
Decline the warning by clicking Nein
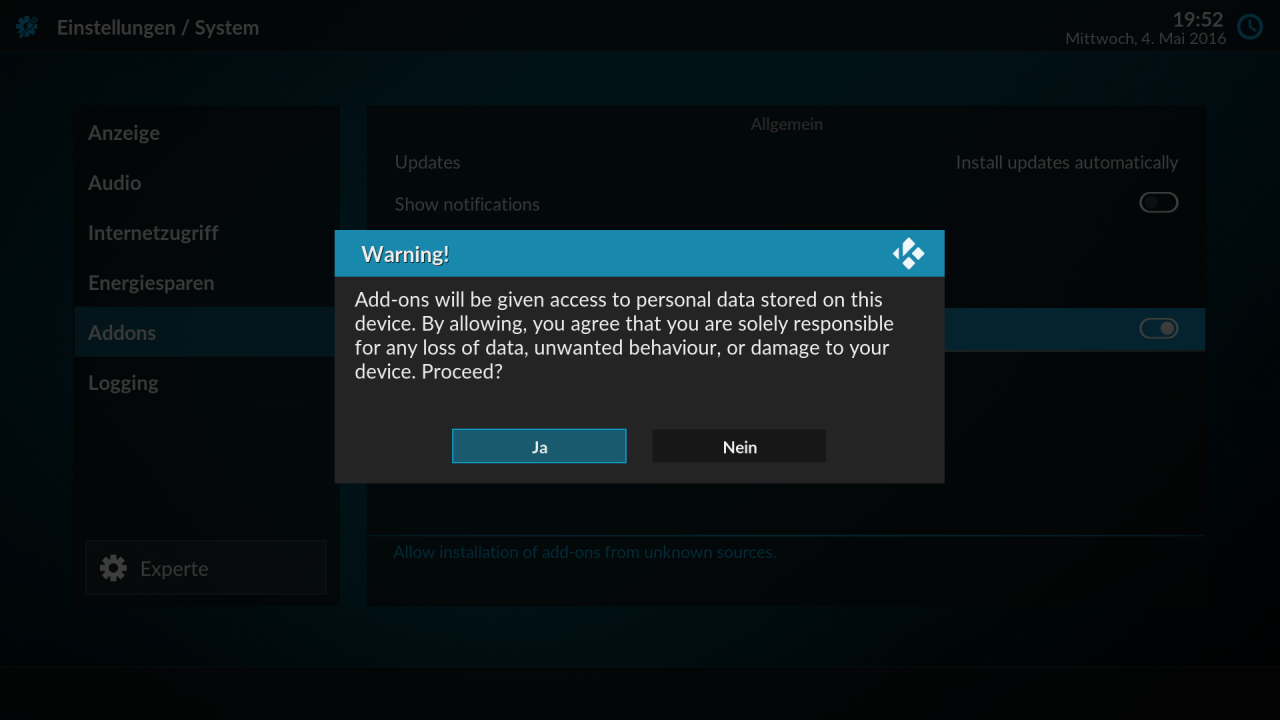pyautogui.click(x=739, y=446)
